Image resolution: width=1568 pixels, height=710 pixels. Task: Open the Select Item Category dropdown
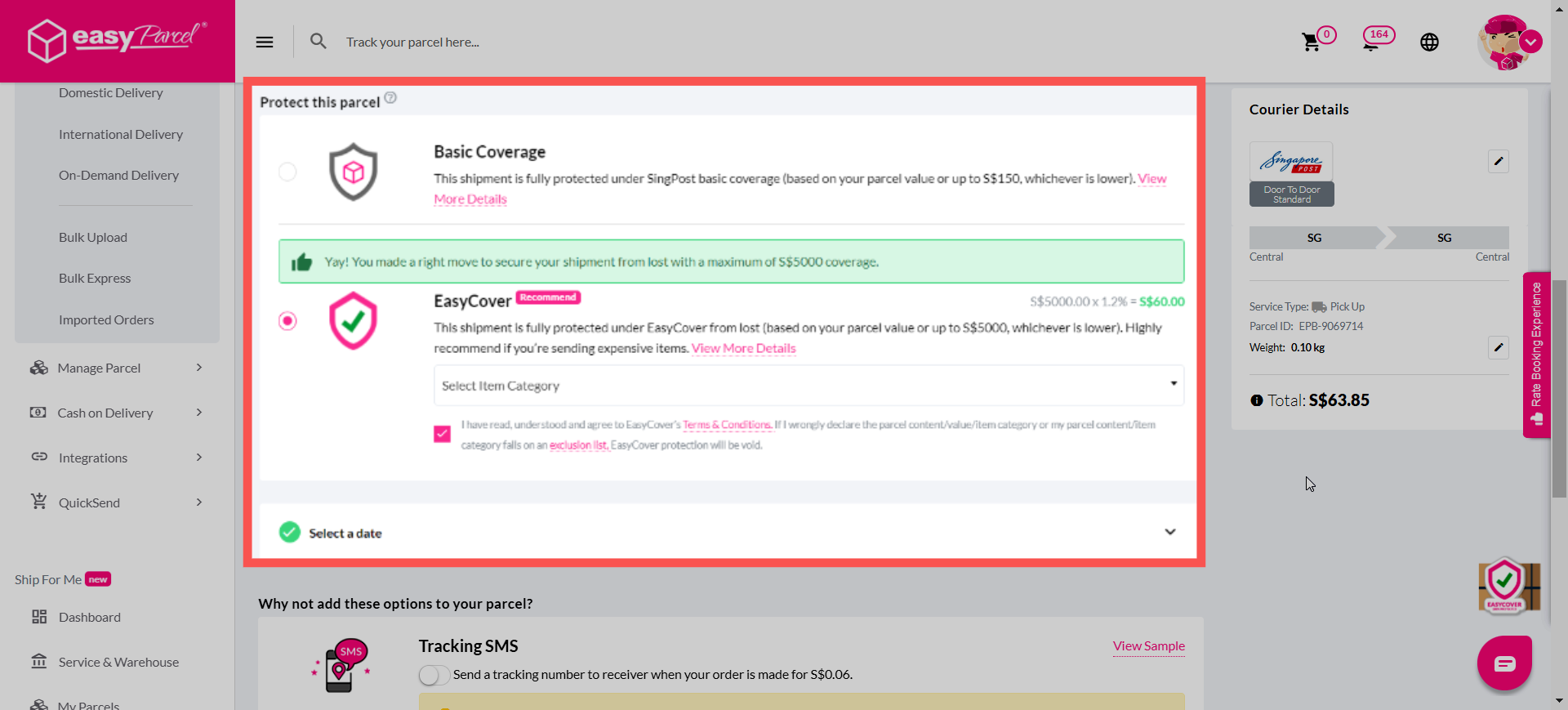click(808, 385)
